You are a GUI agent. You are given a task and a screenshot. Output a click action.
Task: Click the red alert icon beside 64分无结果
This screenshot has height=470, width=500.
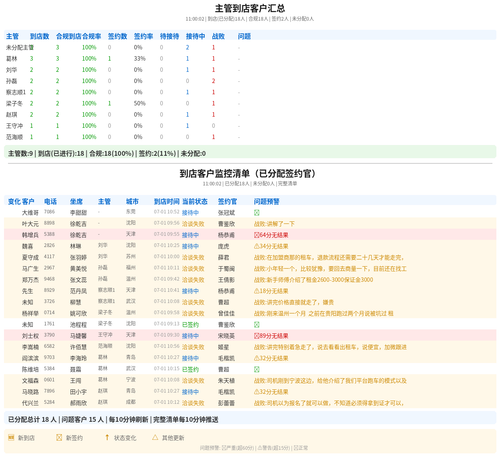point(256,235)
